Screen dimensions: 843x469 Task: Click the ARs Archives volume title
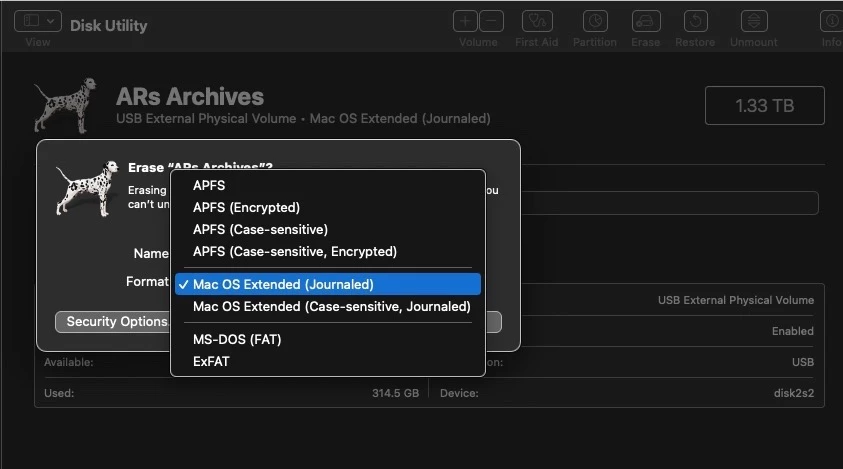click(190, 97)
